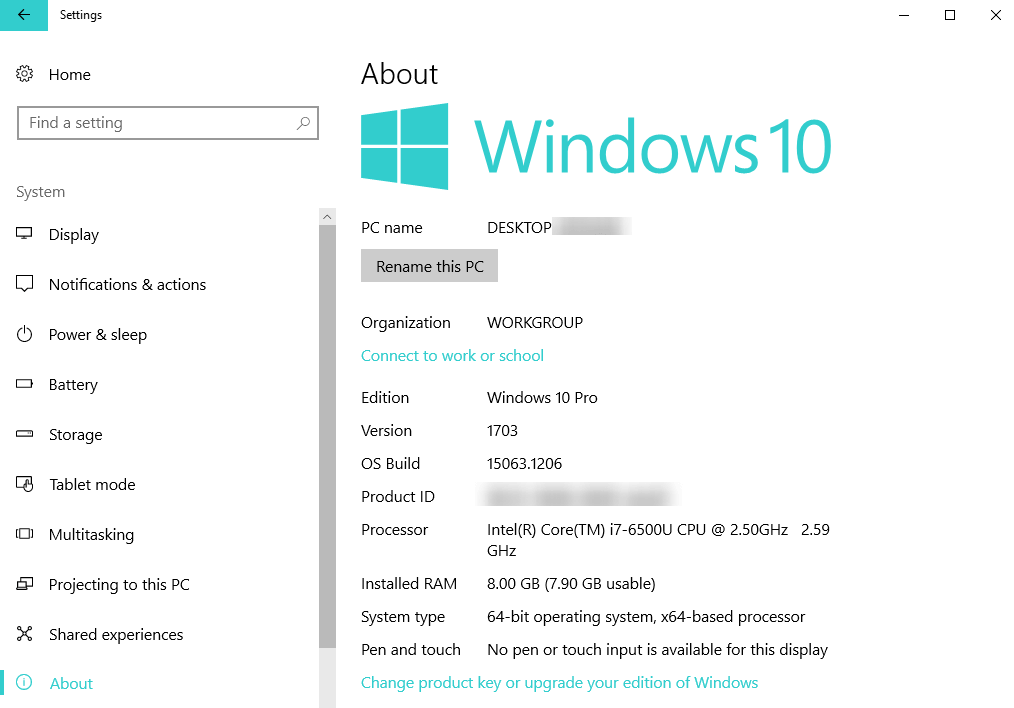Select Battery in the sidebar
Screen dimensions: 1014x708
coord(73,385)
